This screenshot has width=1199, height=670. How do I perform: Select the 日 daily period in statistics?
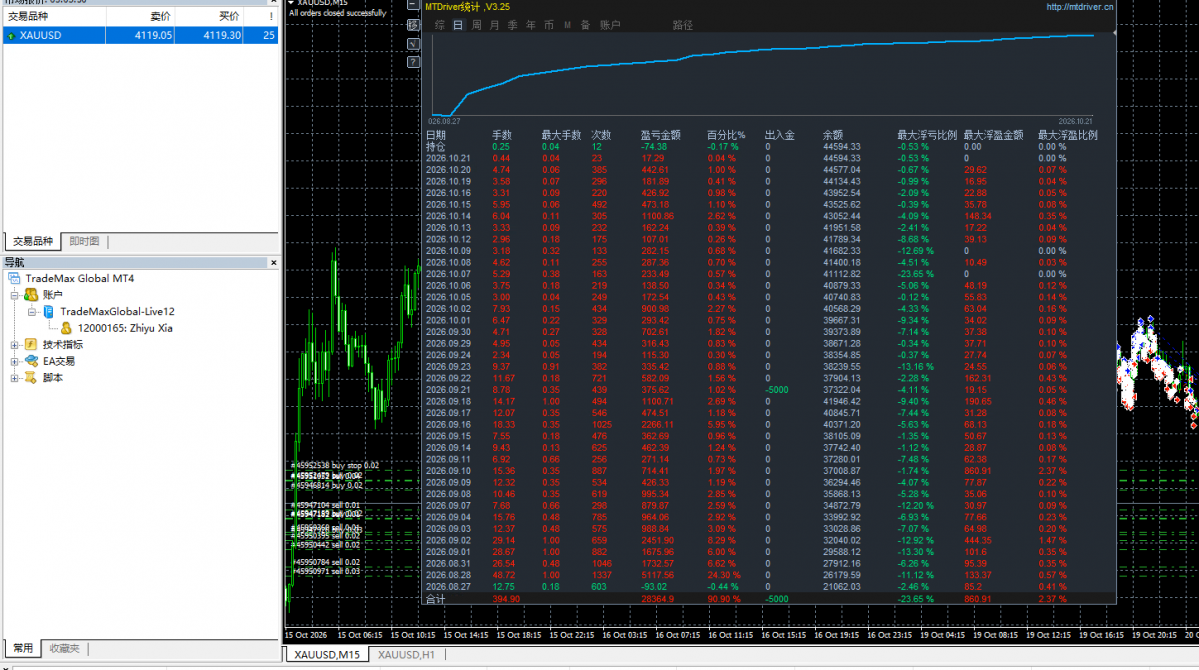[458, 25]
